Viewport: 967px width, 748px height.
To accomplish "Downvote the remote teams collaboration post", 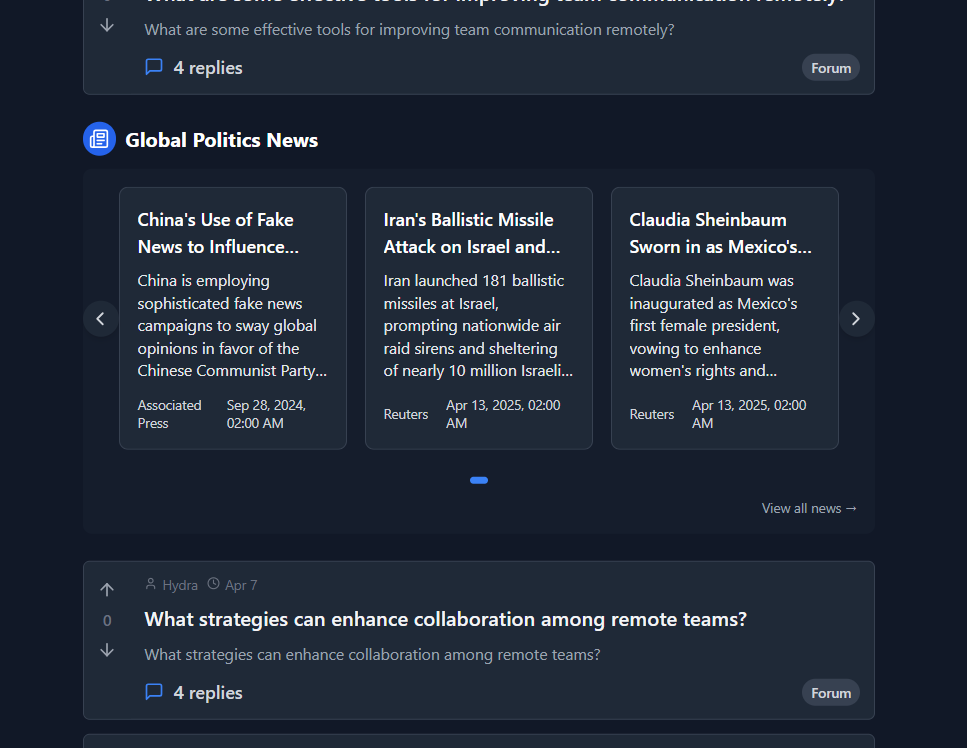I will [x=107, y=651].
